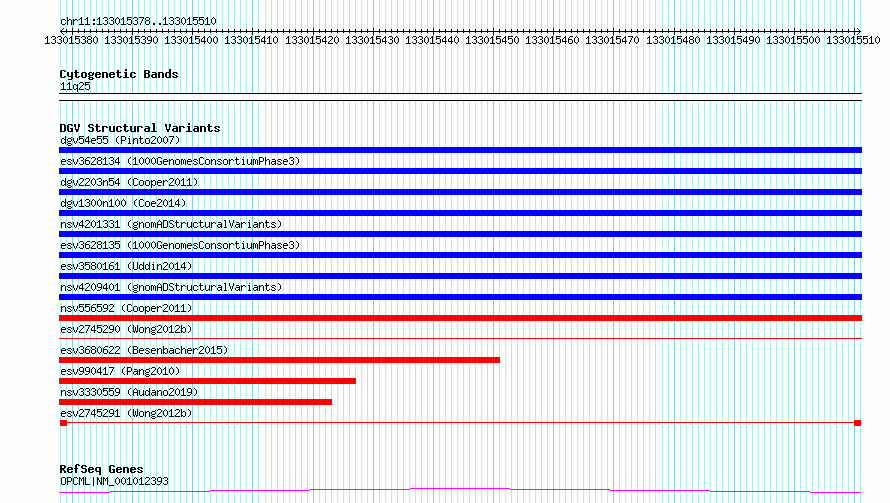Click blue bar under dgv2203n54
The image size is (890, 503).
tap(460, 192)
